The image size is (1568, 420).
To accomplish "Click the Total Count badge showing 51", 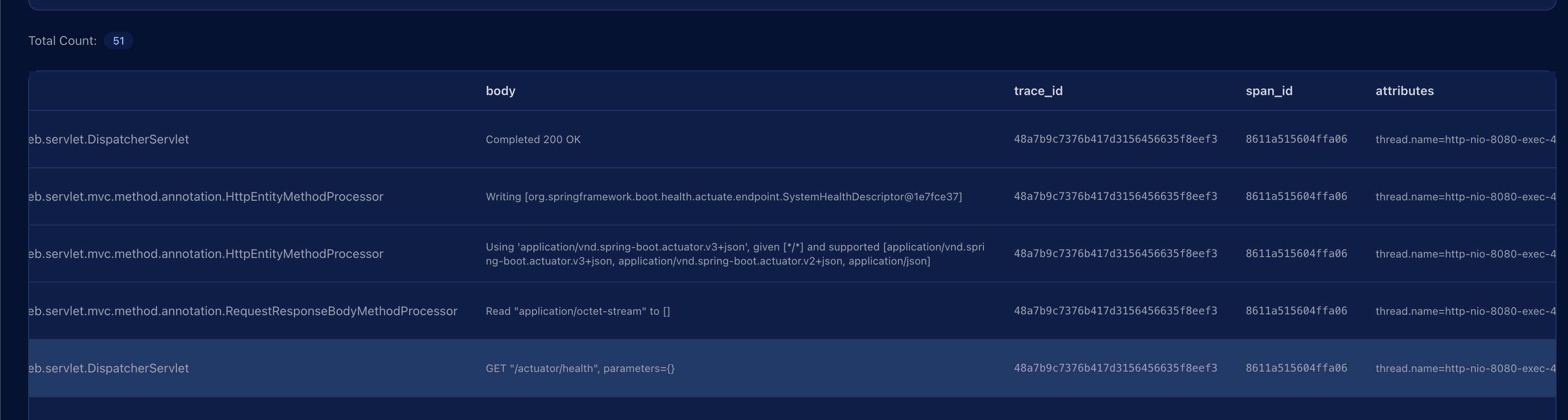I will click(x=118, y=41).
